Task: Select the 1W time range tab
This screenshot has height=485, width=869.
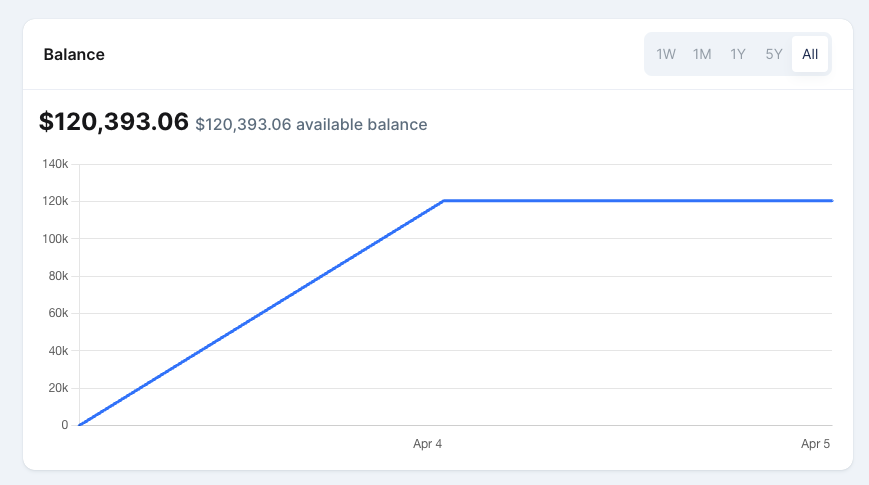Action: (x=666, y=54)
